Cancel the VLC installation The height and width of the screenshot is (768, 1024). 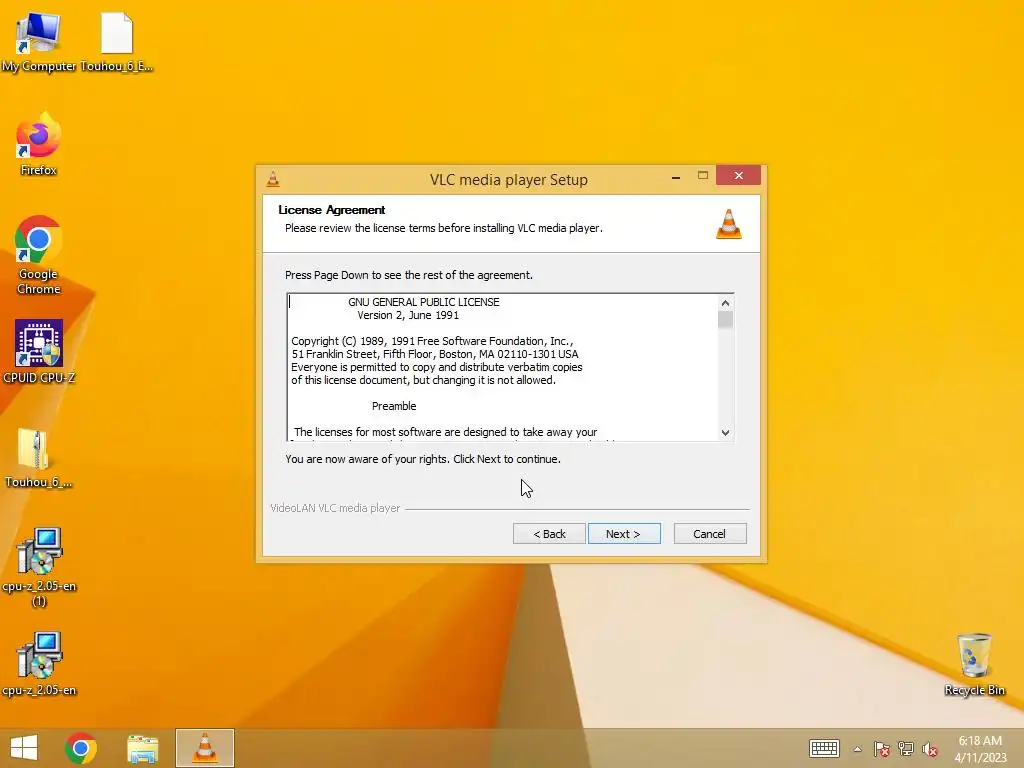pyautogui.click(x=710, y=534)
